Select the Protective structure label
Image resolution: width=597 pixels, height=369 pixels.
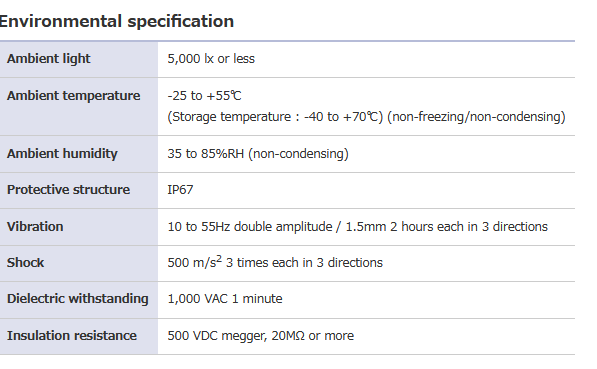point(69,190)
